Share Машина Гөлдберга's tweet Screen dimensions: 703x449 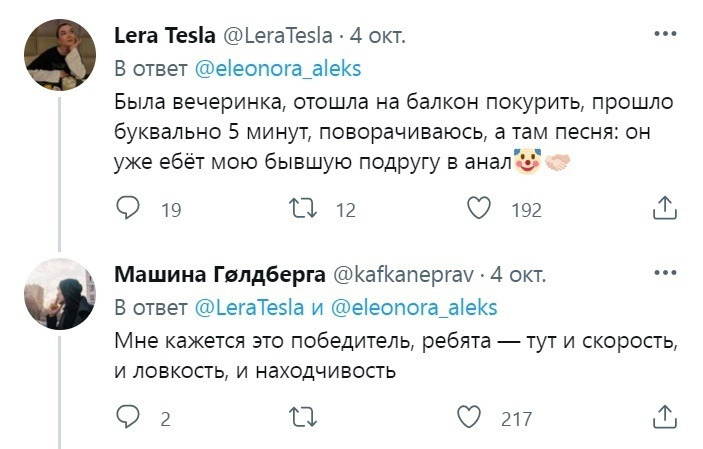click(664, 417)
